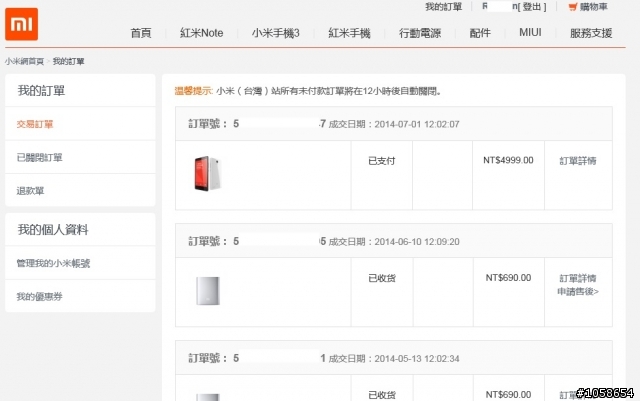The height and width of the screenshot is (401, 640).
Task: Click the orange Mi logo
Action: coord(22,24)
